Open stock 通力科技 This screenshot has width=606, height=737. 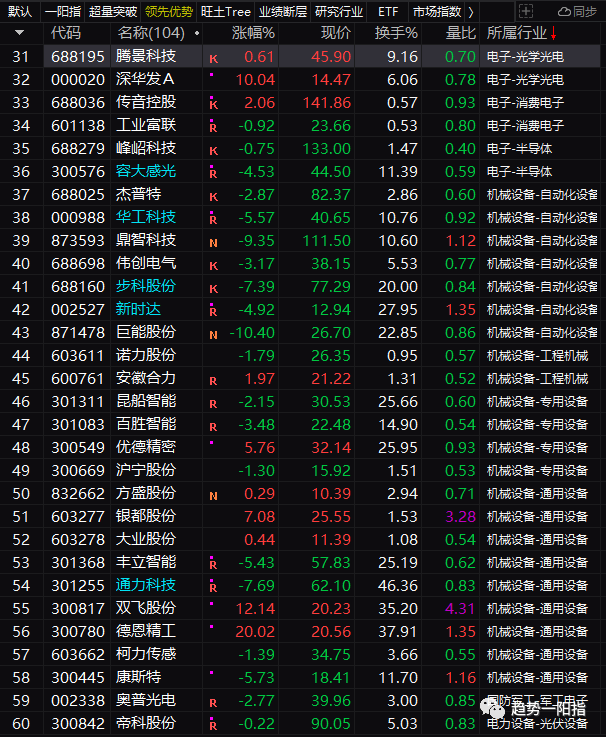click(x=146, y=586)
